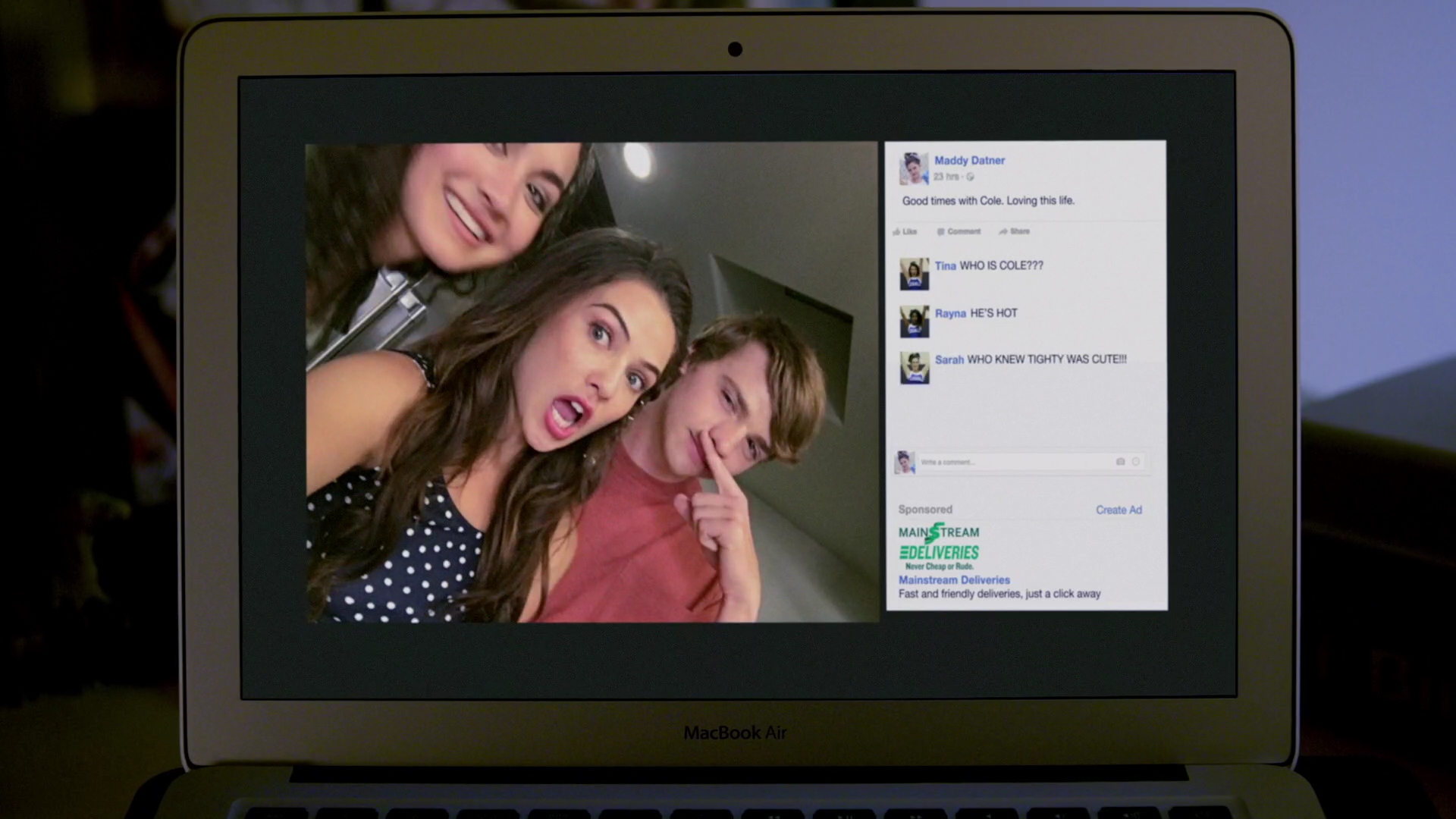The height and width of the screenshot is (819, 1456).
Task: Share the post
Action: tap(1014, 231)
